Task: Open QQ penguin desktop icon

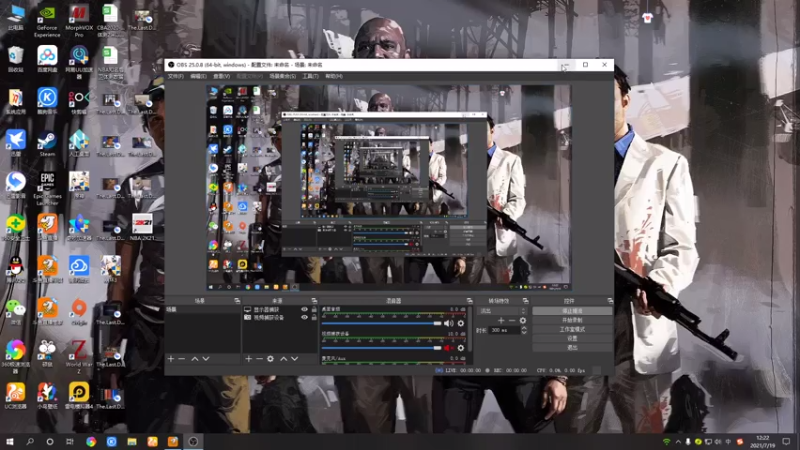Action: (15, 269)
